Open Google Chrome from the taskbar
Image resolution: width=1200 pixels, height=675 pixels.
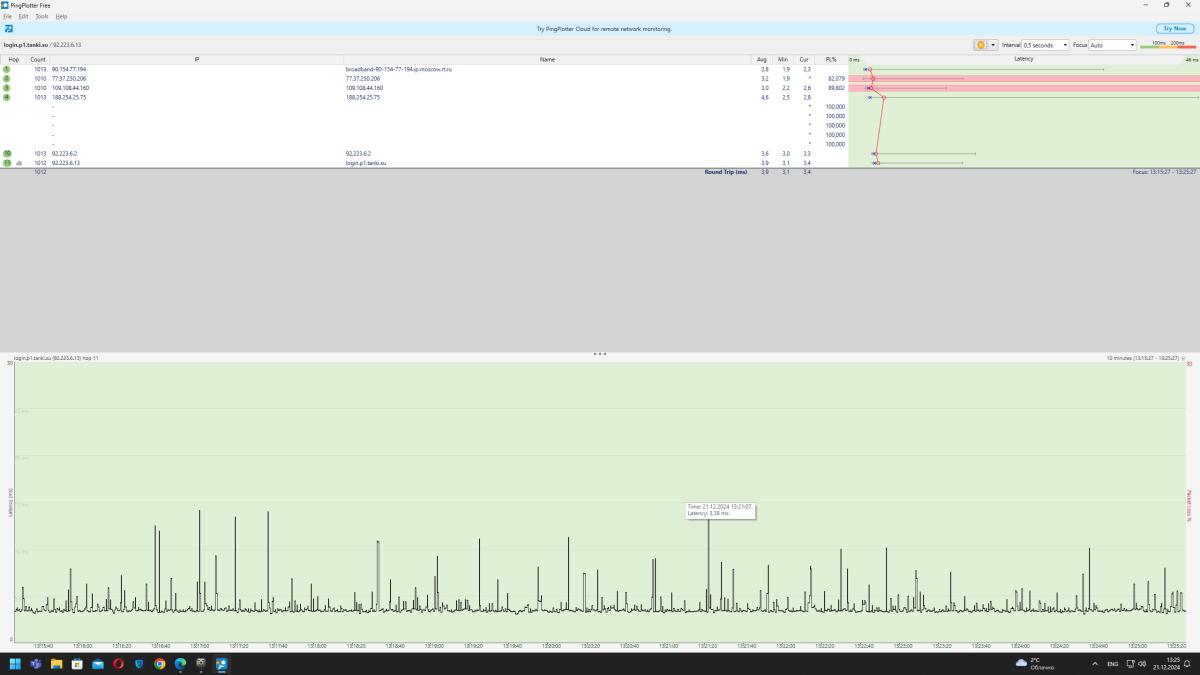pyautogui.click(x=160, y=664)
